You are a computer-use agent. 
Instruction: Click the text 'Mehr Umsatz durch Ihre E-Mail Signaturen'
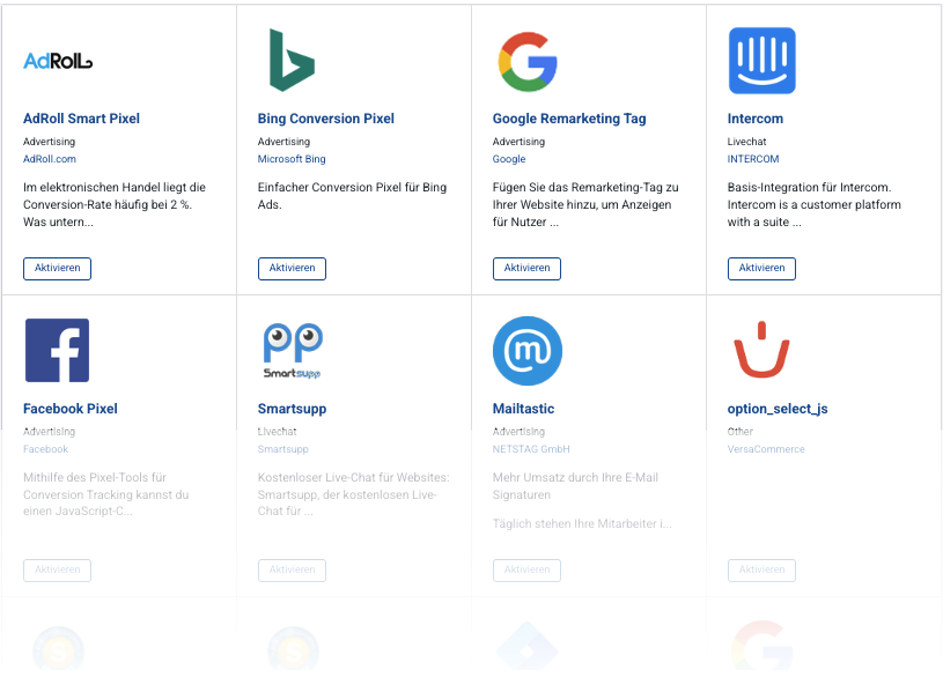click(576, 486)
